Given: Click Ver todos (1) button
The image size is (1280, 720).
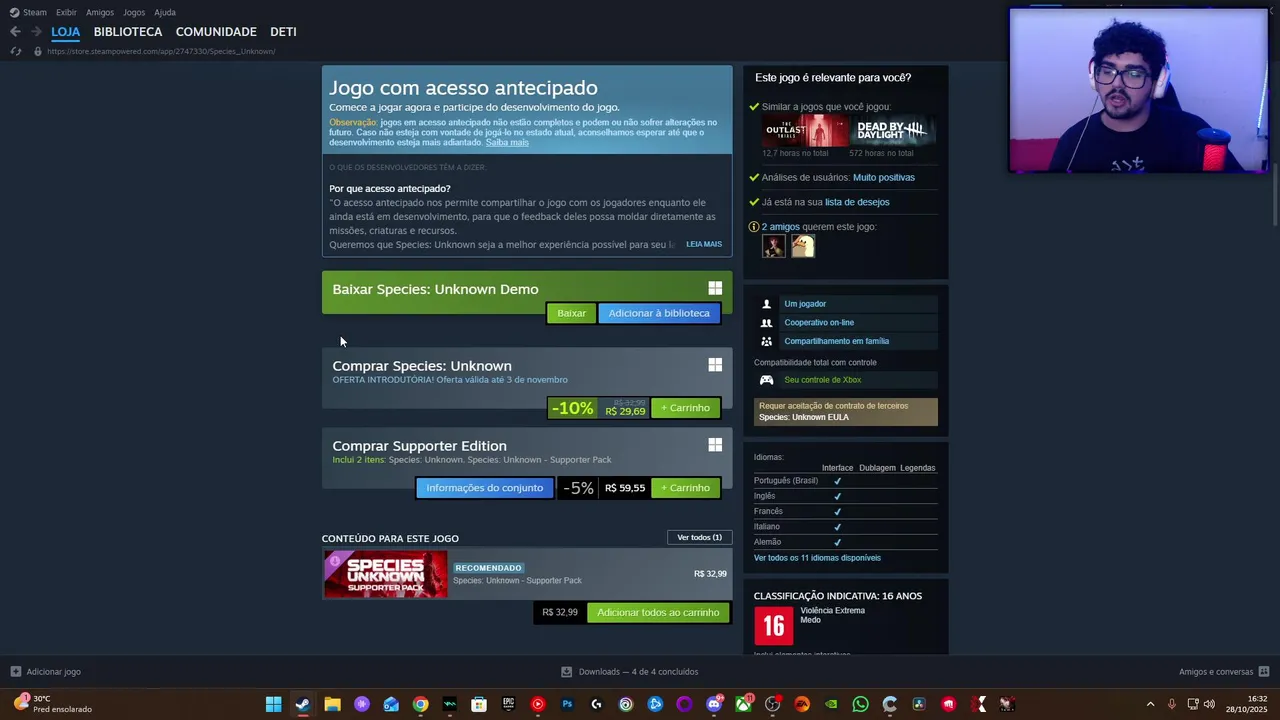Looking at the screenshot, I should click(x=699, y=538).
